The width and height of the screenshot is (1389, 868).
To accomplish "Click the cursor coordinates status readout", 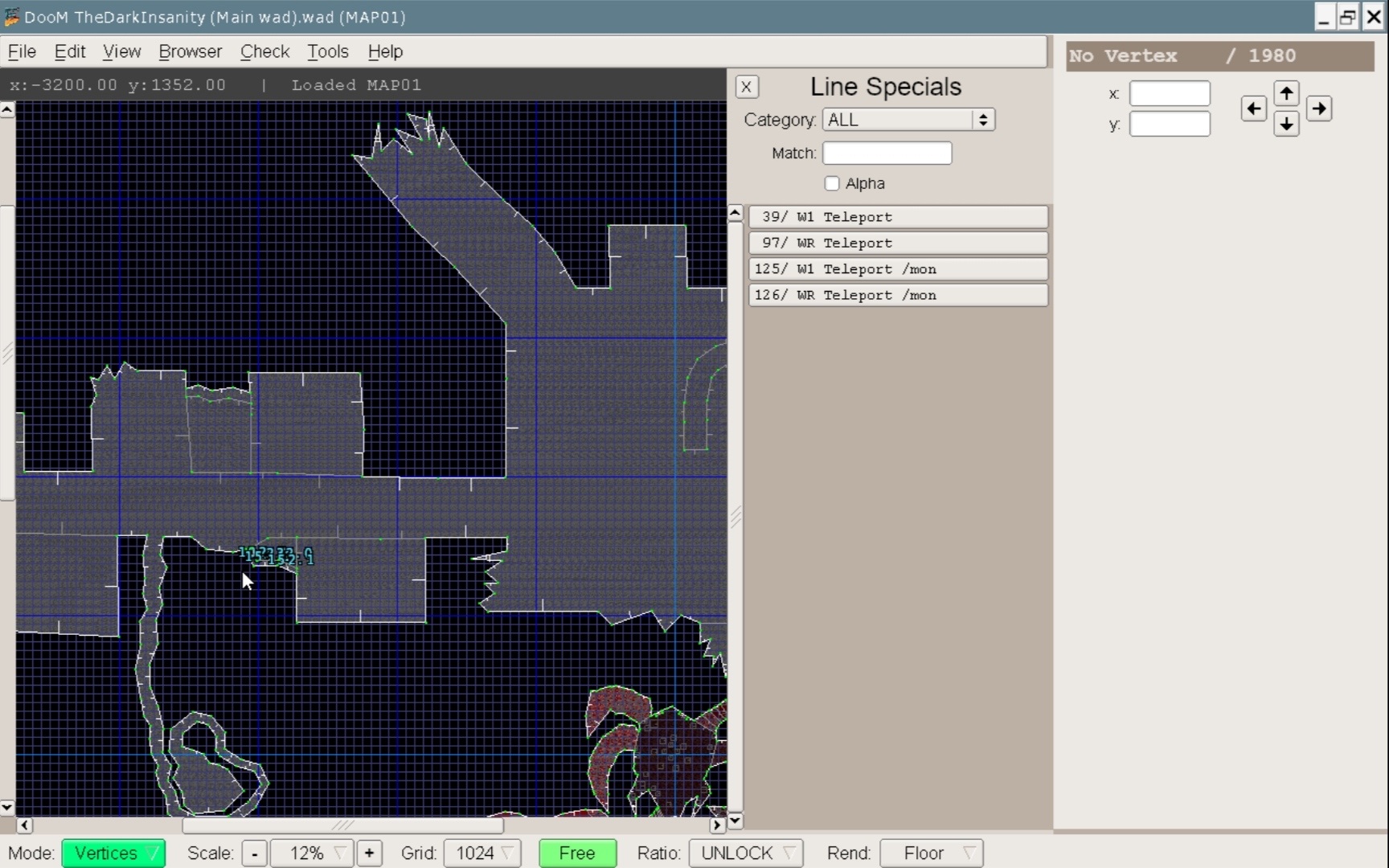I will pos(117,85).
